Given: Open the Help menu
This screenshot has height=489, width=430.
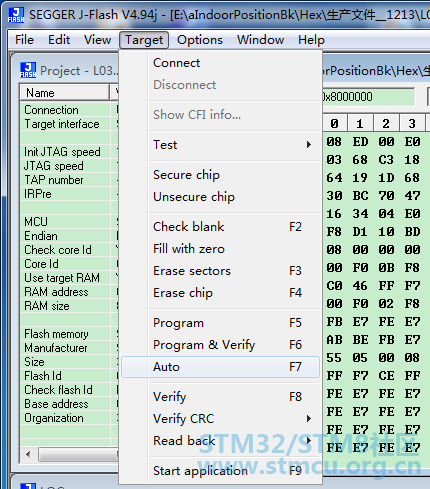Looking at the screenshot, I should click(x=311, y=40).
